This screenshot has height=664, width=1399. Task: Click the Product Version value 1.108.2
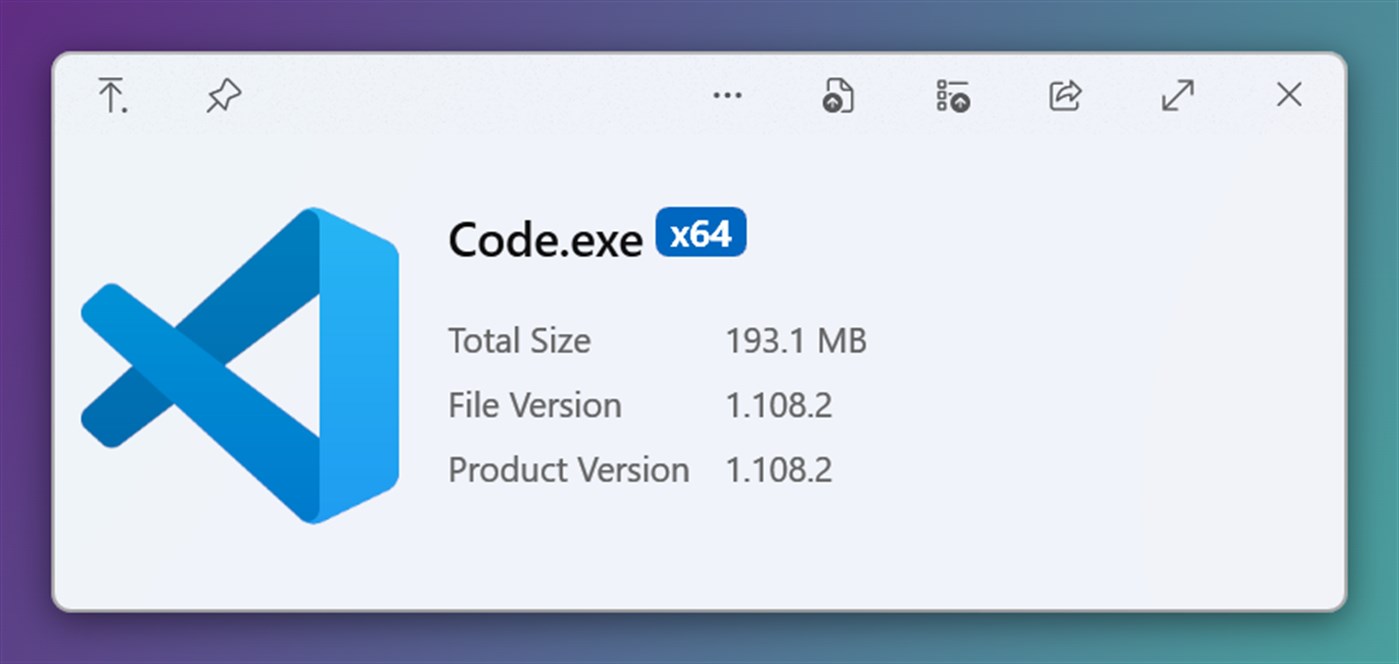779,470
